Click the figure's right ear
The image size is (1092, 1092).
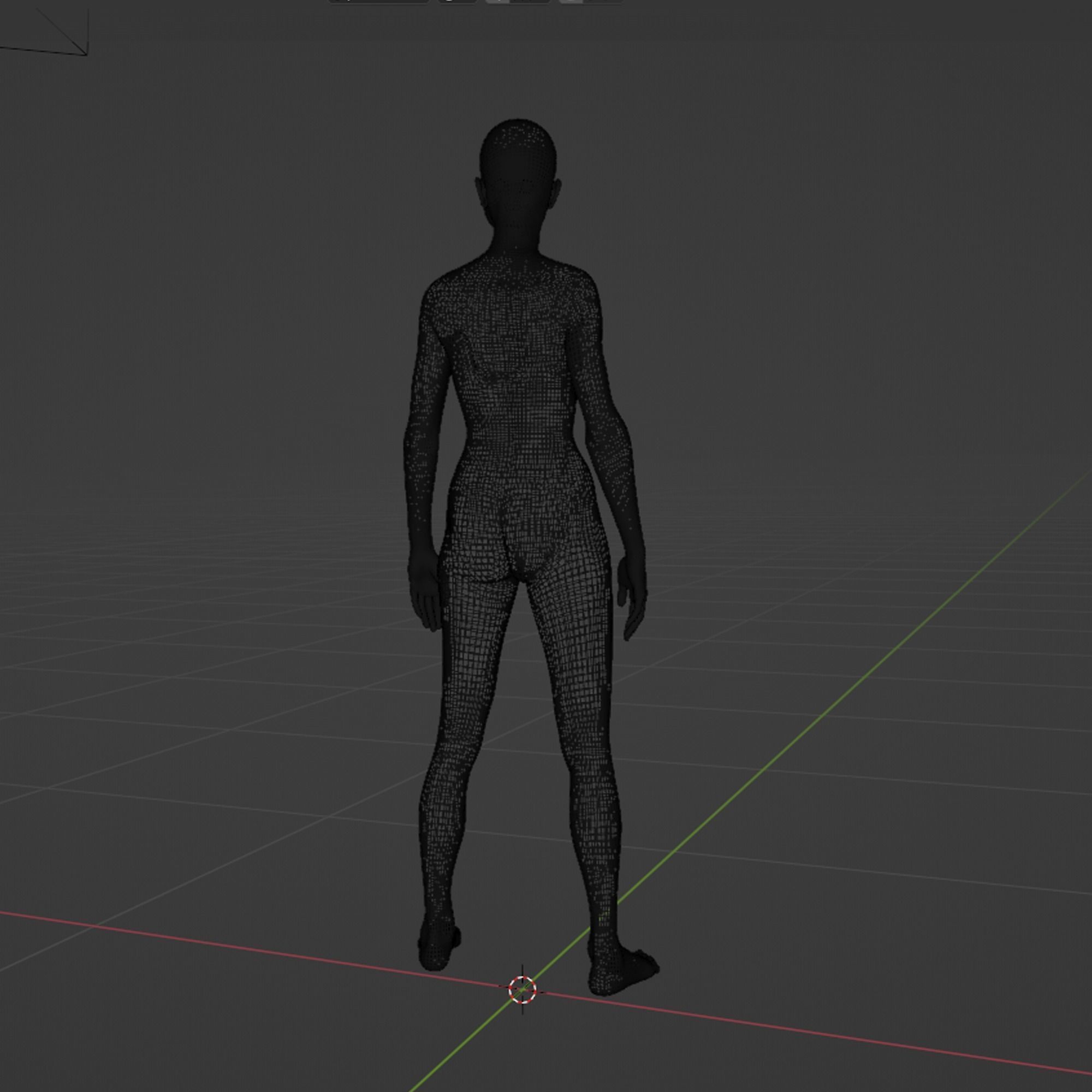557,192
